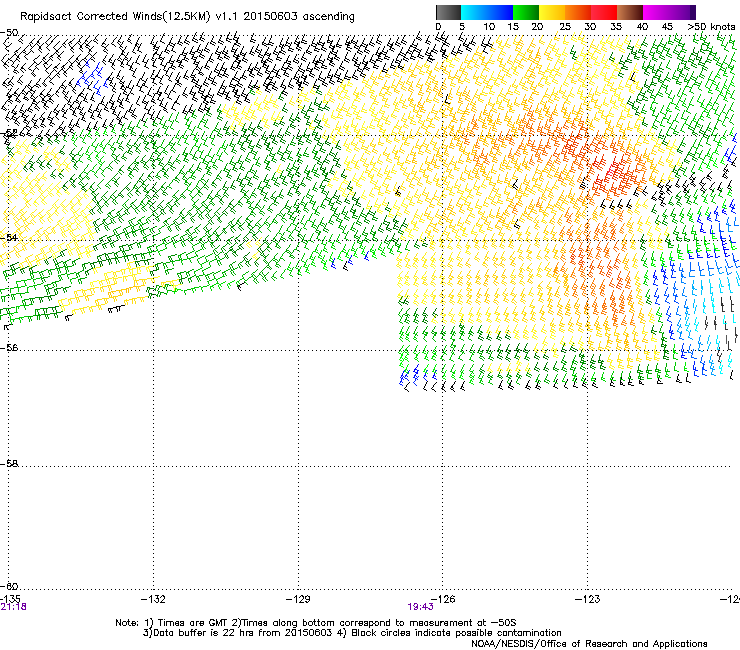Click the cyan-blue 5-15 knots legend swatch
The image size is (740, 650).
(487, 12)
